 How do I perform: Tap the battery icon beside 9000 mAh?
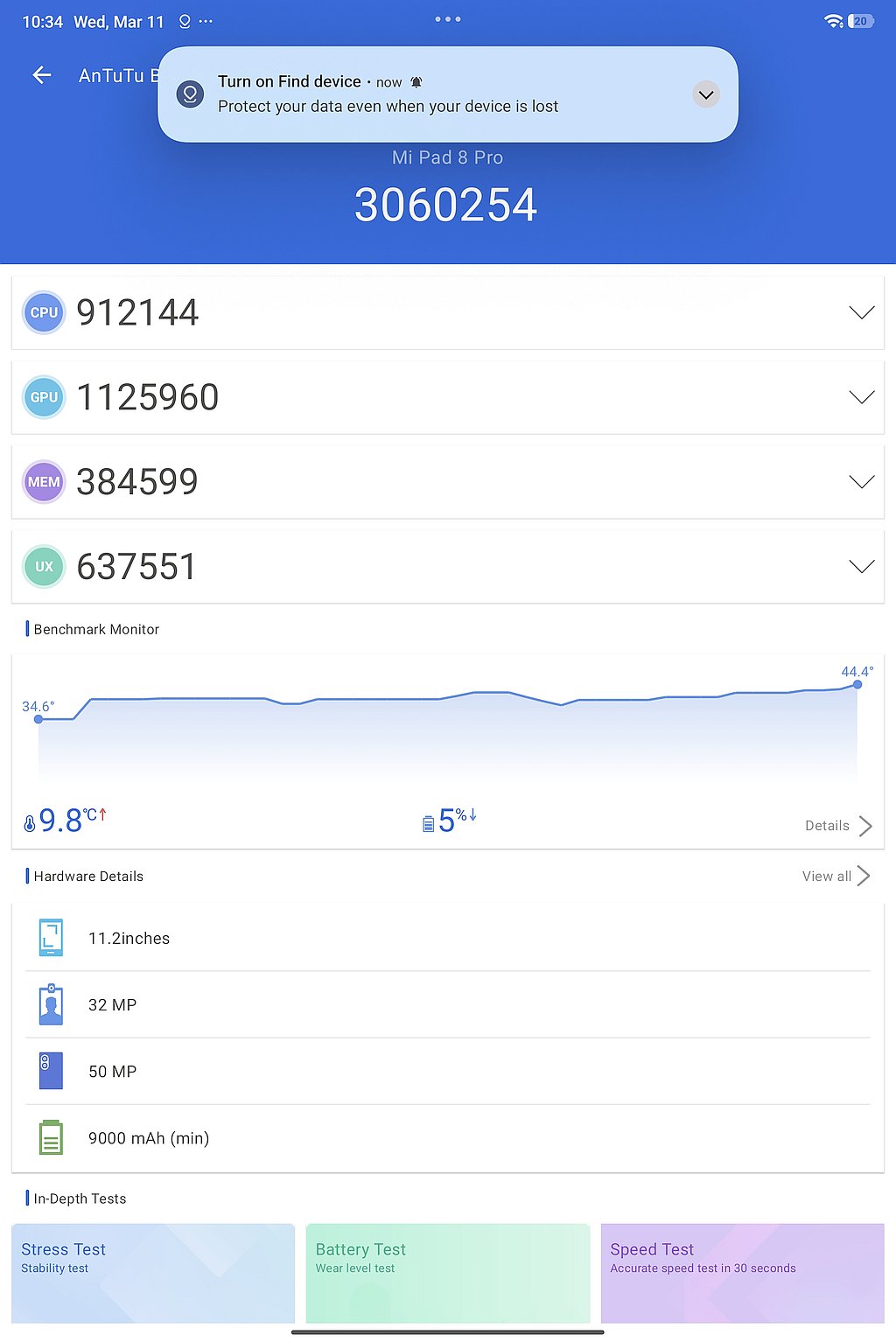[x=51, y=1137]
